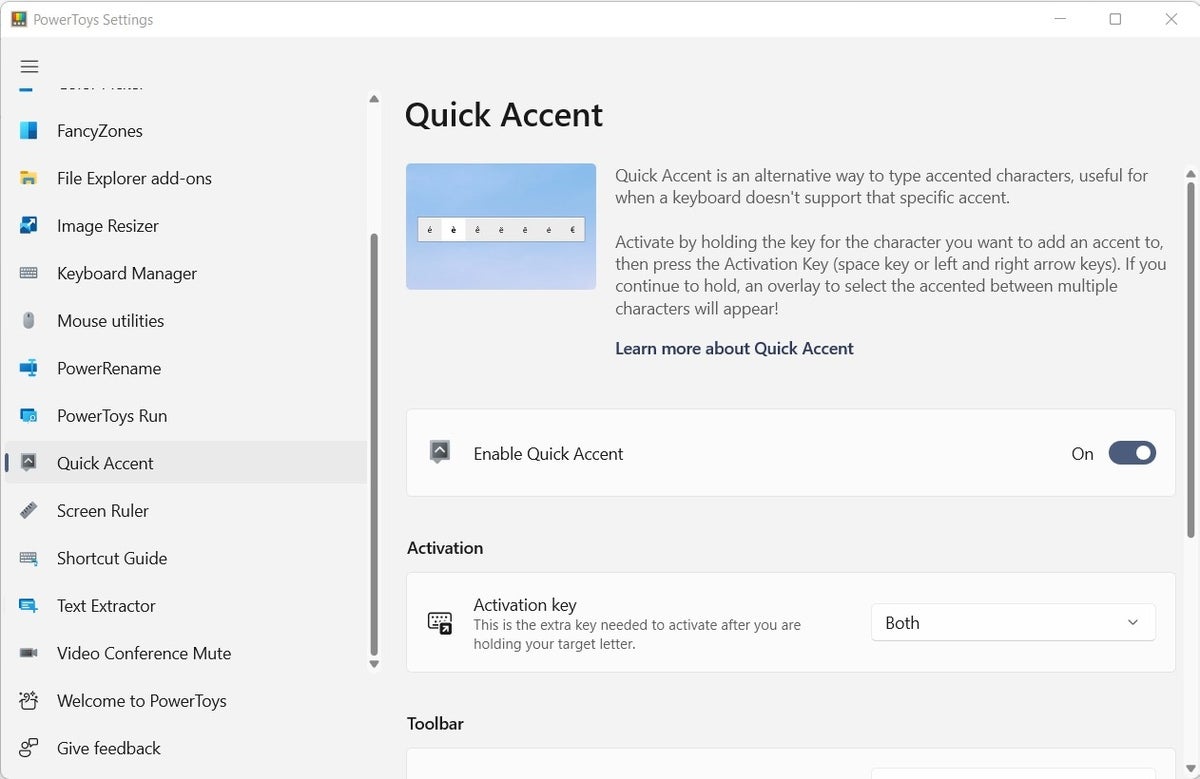Viewport: 1200px width, 779px height.
Task: Click the Give feedback icon
Action: pos(29,748)
